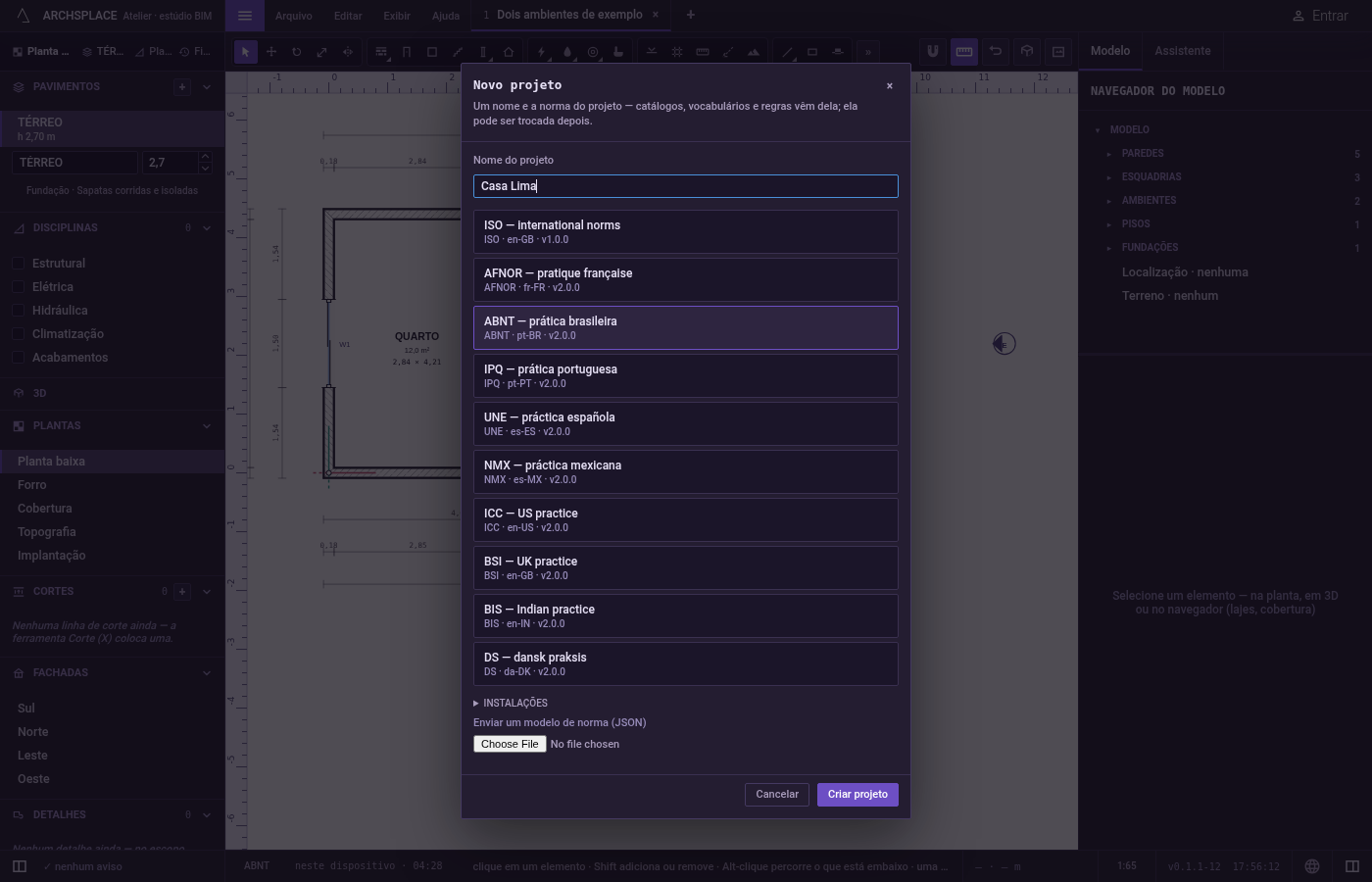Screen dimensions: 1372x882
Task: Click the move tool icon
Action: pos(271,52)
